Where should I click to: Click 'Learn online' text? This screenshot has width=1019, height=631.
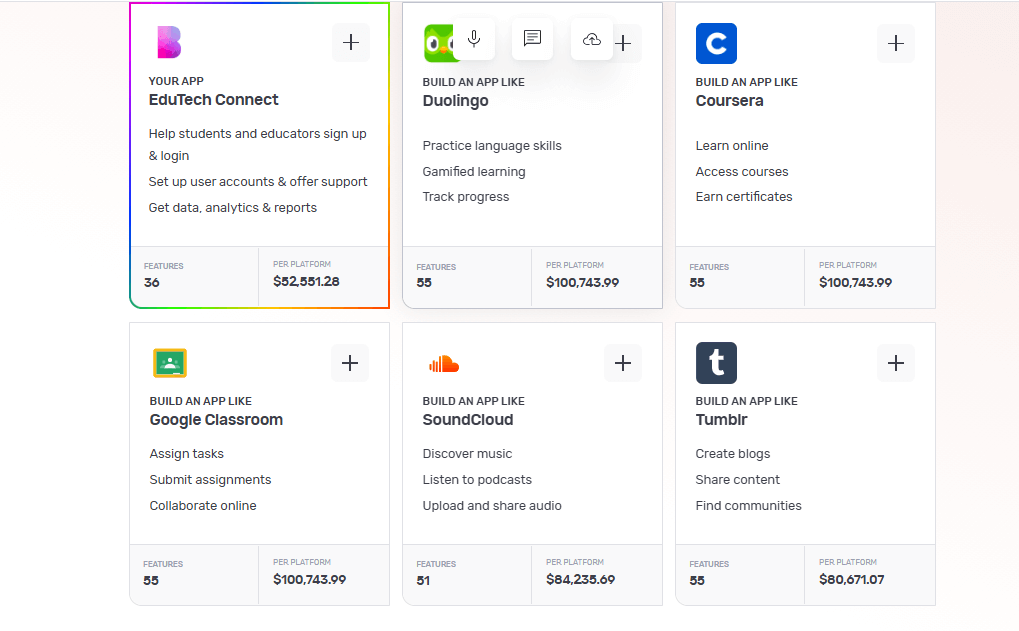click(x=732, y=146)
